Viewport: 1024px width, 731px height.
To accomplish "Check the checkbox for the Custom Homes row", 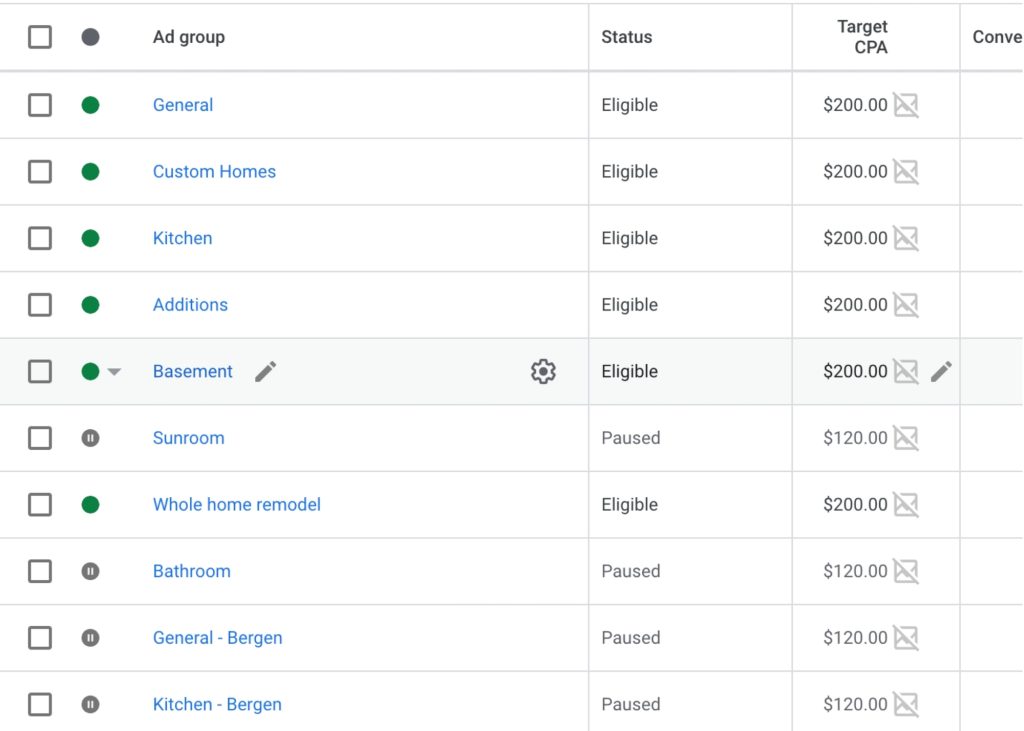I will (40, 171).
